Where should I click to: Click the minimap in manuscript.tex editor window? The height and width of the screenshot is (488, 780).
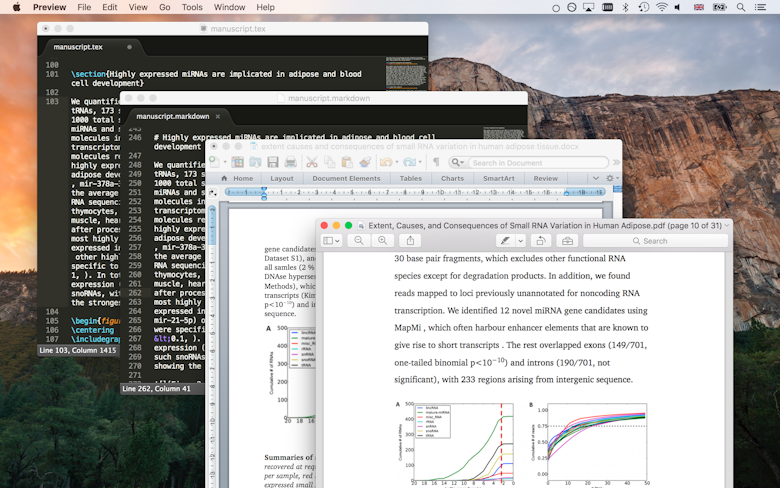click(406, 73)
